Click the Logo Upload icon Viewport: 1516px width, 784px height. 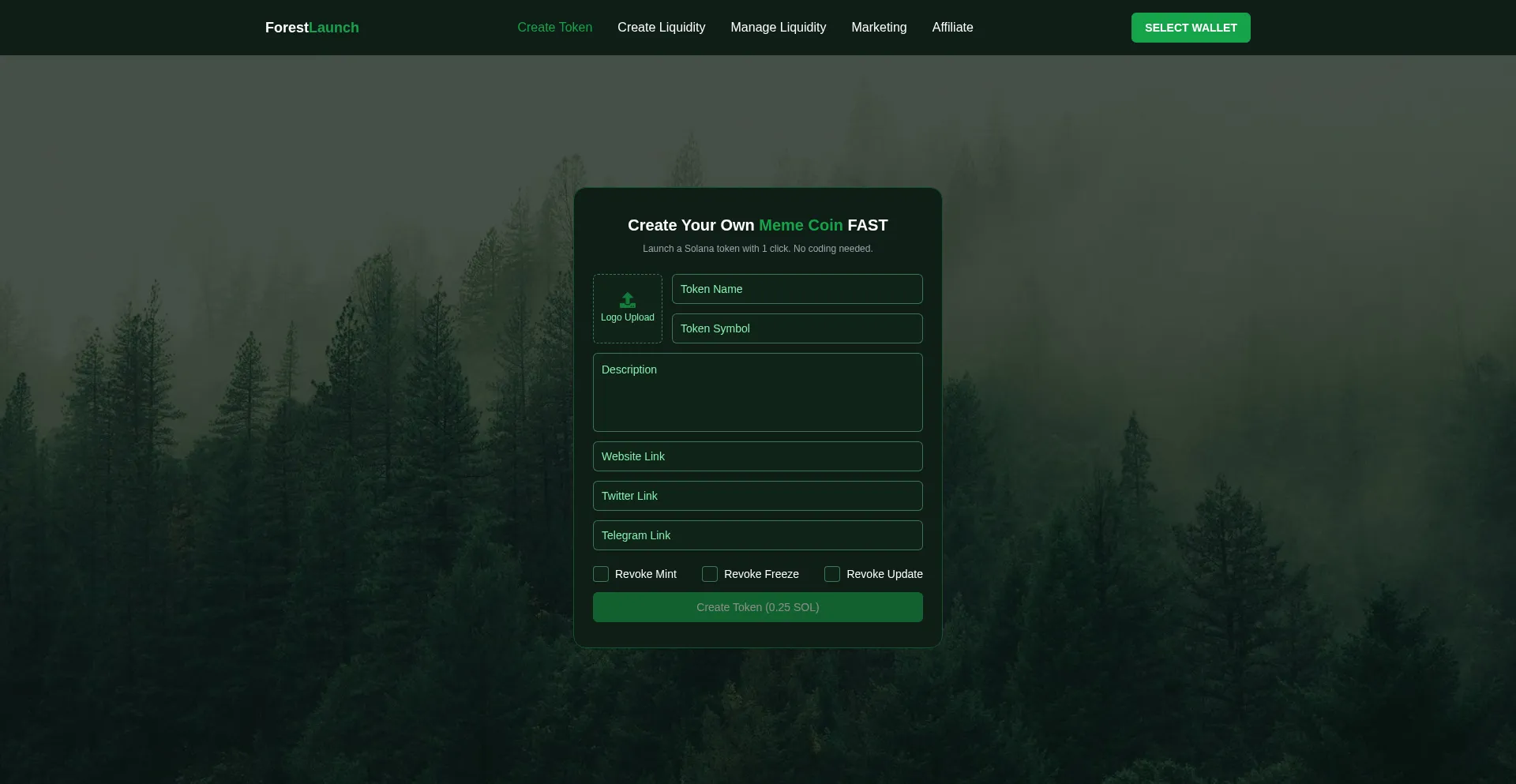pyautogui.click(x=627, y=300)
